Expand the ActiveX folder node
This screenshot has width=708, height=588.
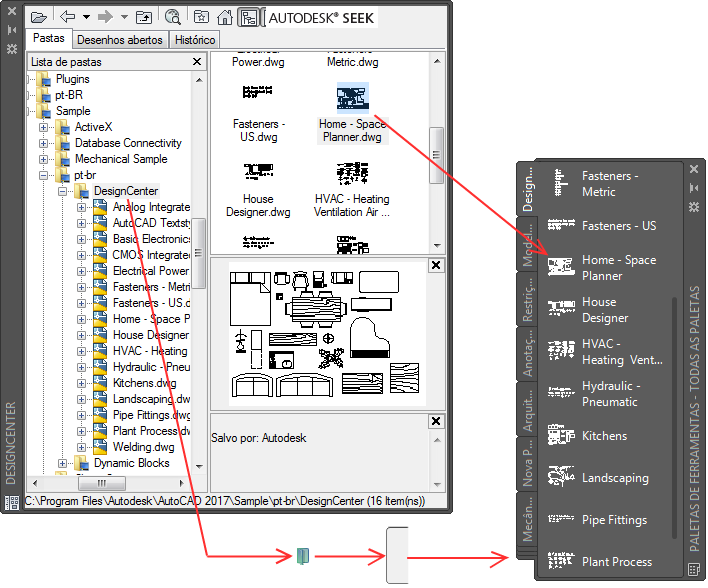tap(43, 127)
